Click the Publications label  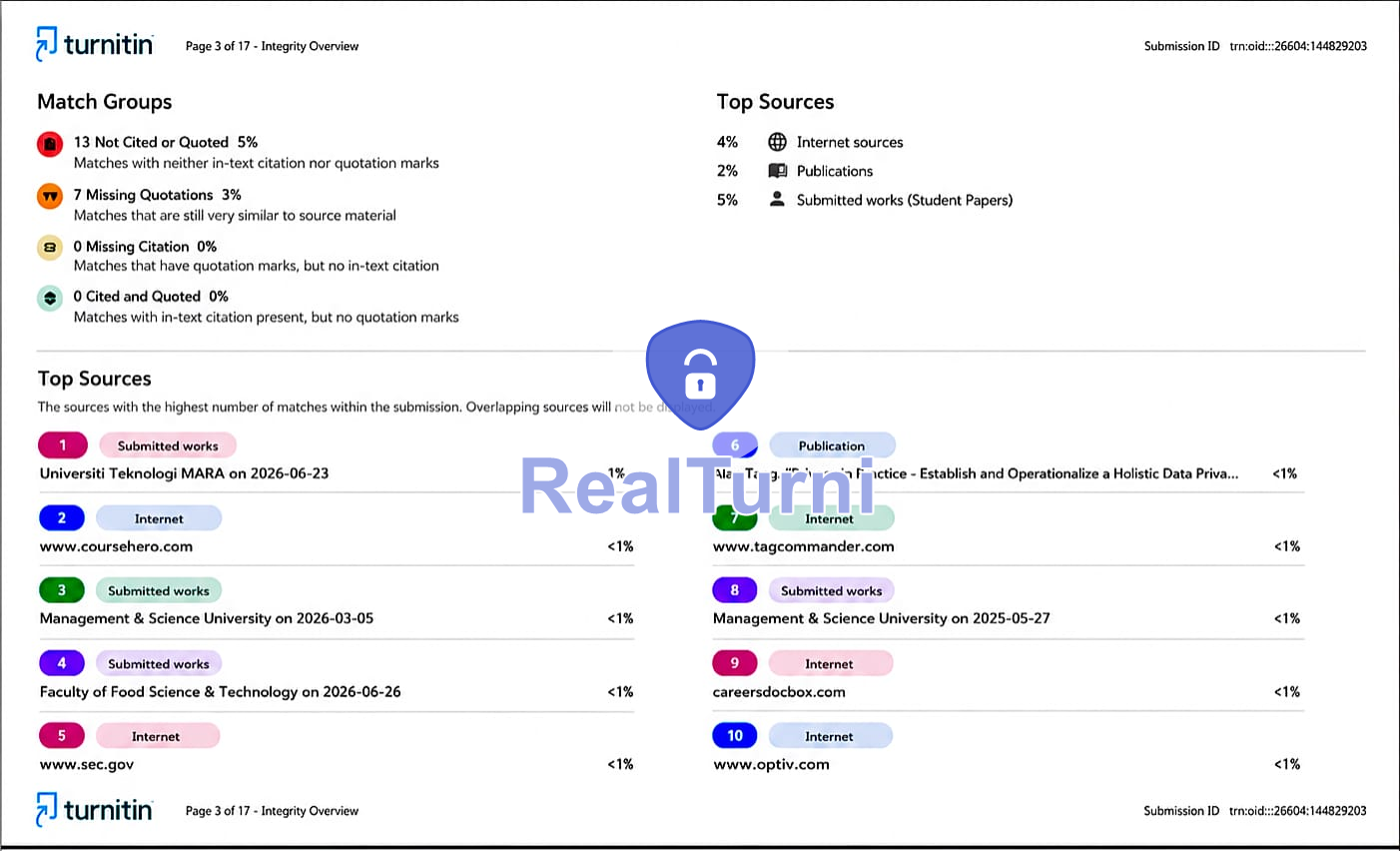(835, 171)
